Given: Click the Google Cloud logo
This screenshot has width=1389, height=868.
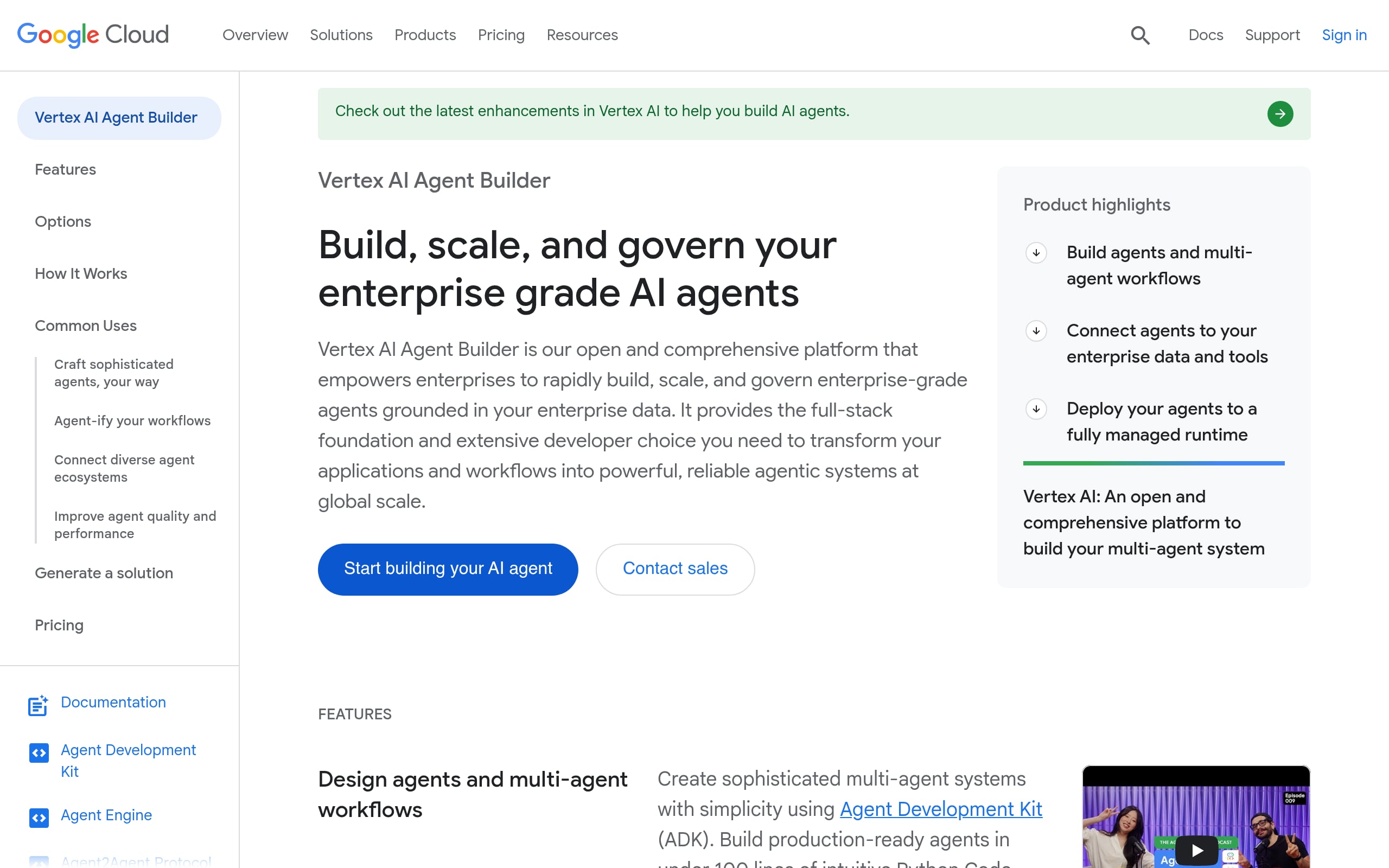Looking at the screenshot, I should [92, 34].
